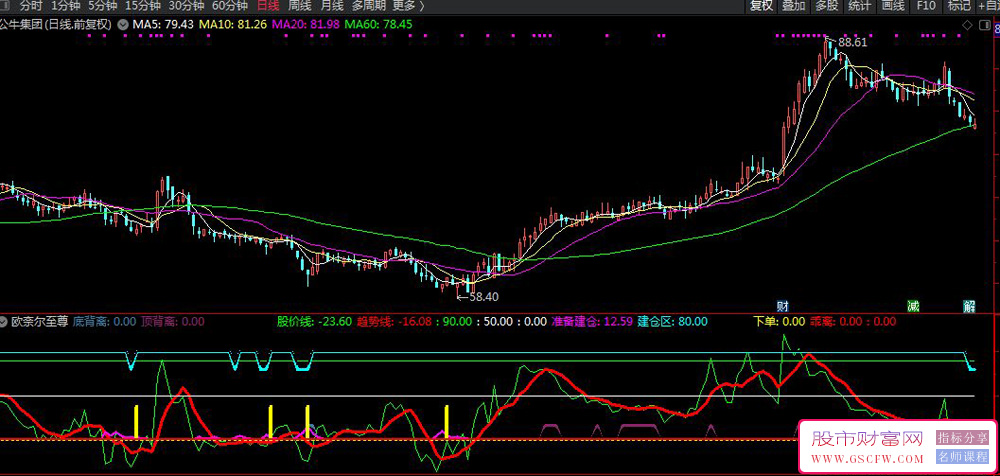1000x476 pixels.
Task: Switch to the 周线 weekly chart tab
Action: point(300,6)
